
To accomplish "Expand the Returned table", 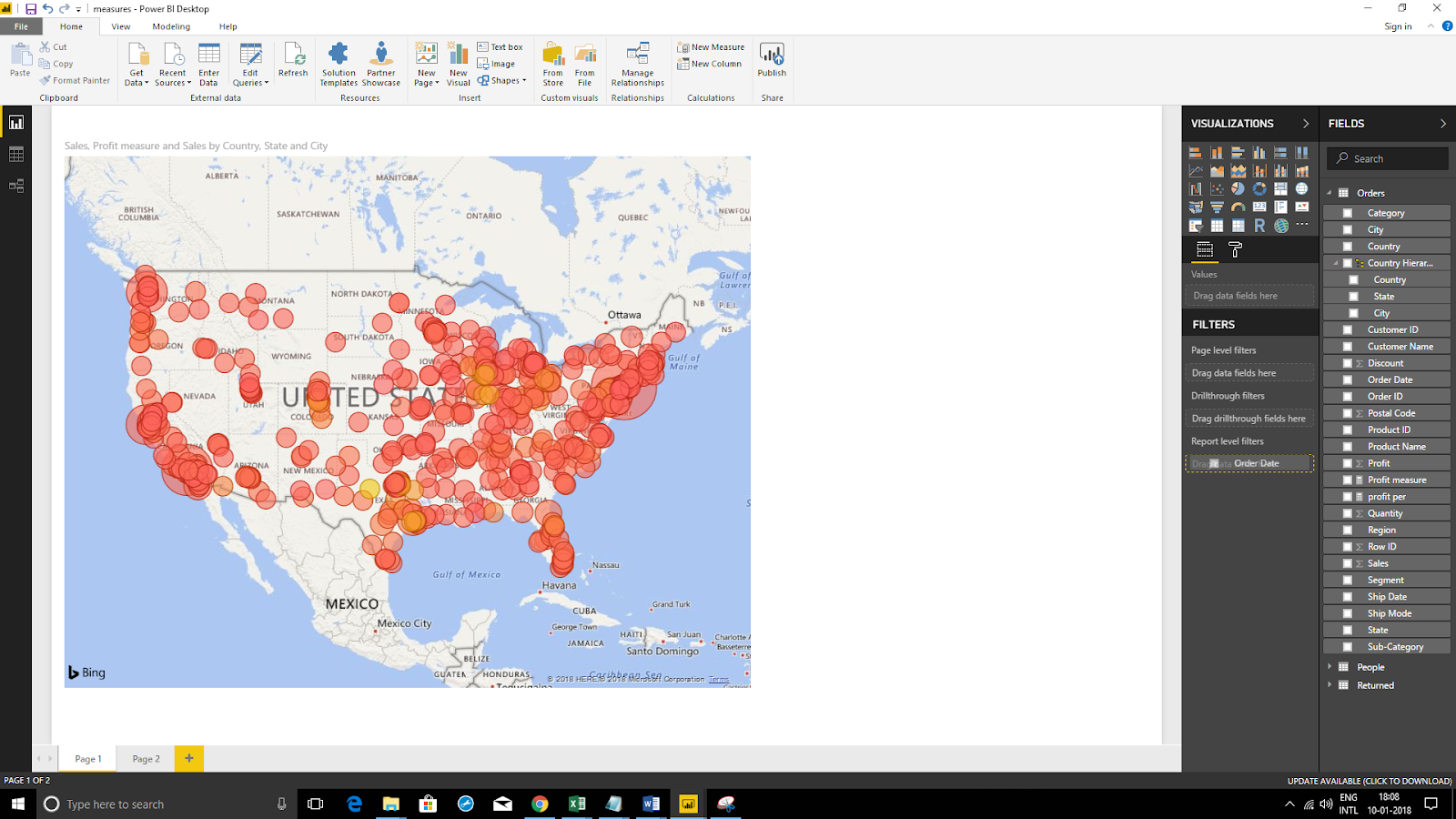I will 1330,685.
